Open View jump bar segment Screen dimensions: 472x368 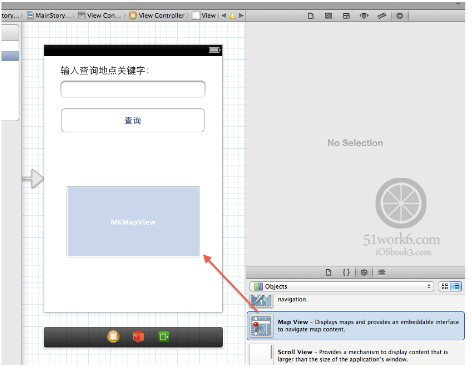point(205,16)
